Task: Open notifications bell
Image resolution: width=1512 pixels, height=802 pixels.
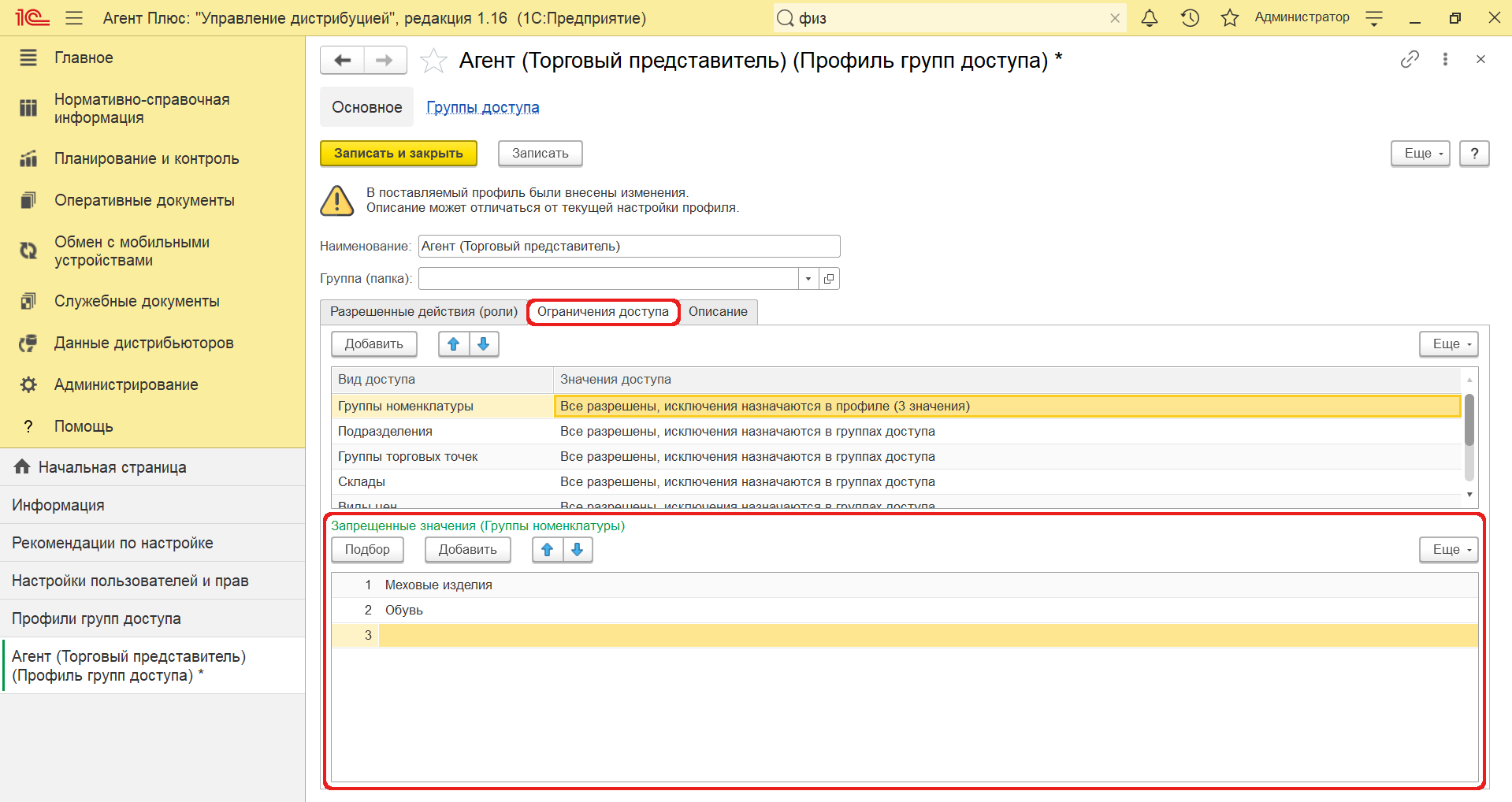Action: 1150,17
